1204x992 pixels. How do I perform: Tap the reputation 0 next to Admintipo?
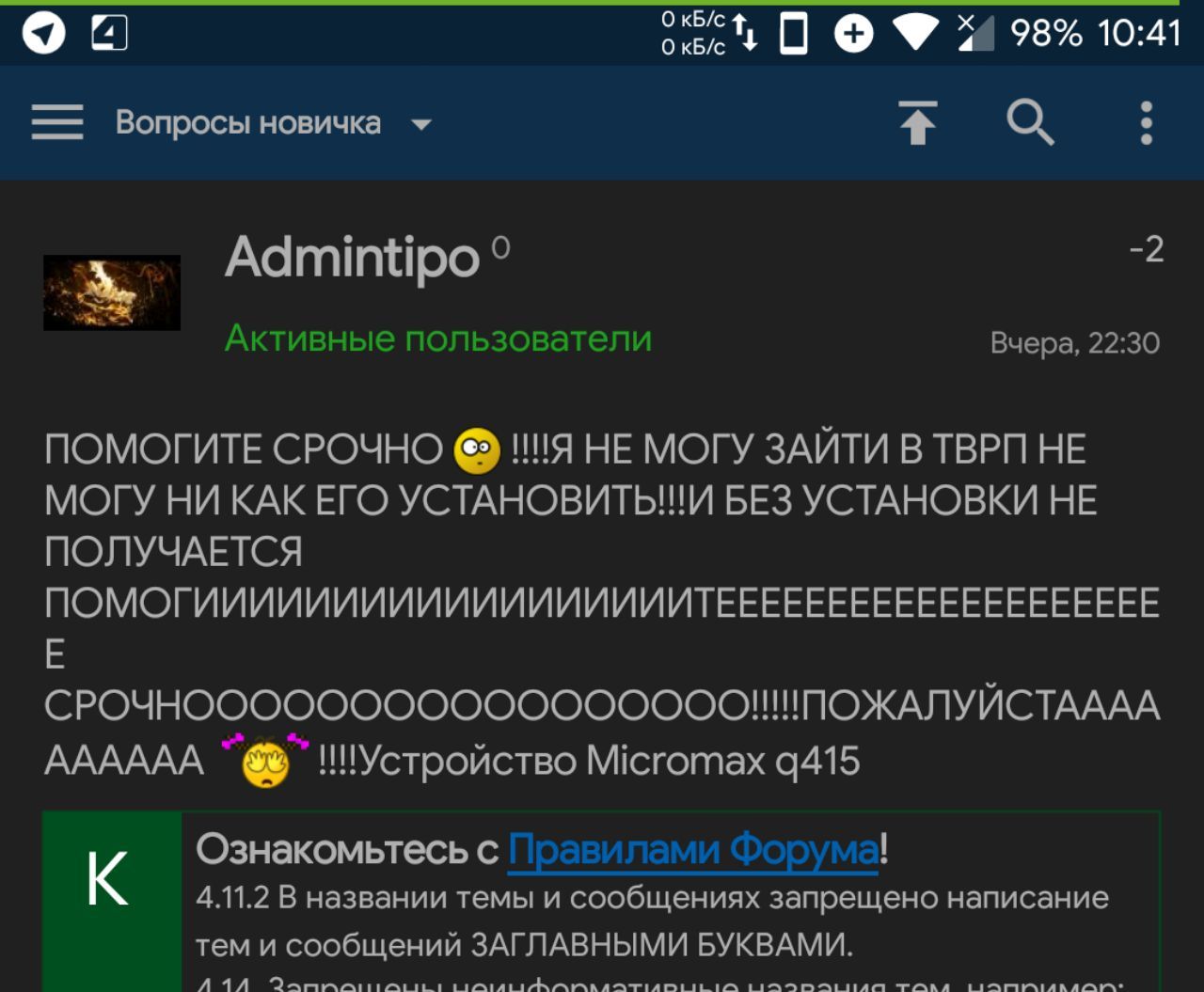500,247
